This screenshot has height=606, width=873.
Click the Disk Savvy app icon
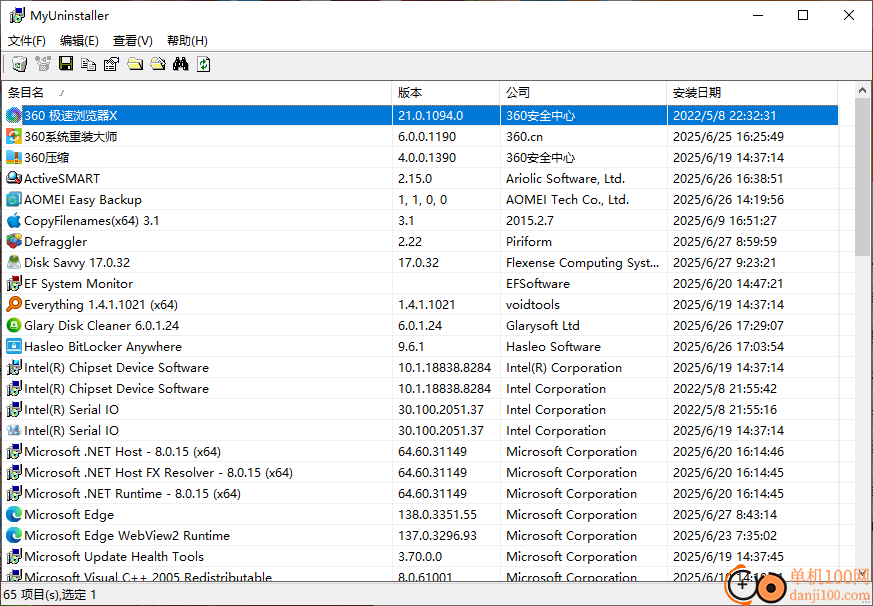(x=13, y=262)
